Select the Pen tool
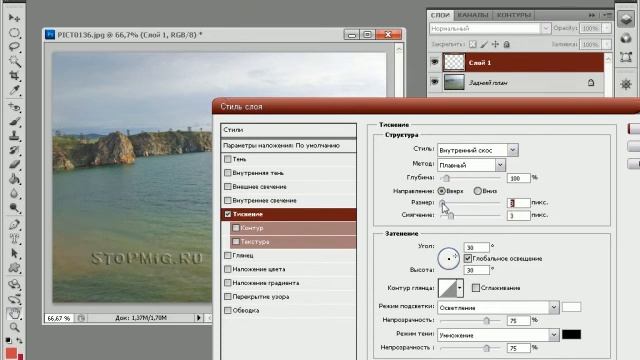 pos(14,224)
